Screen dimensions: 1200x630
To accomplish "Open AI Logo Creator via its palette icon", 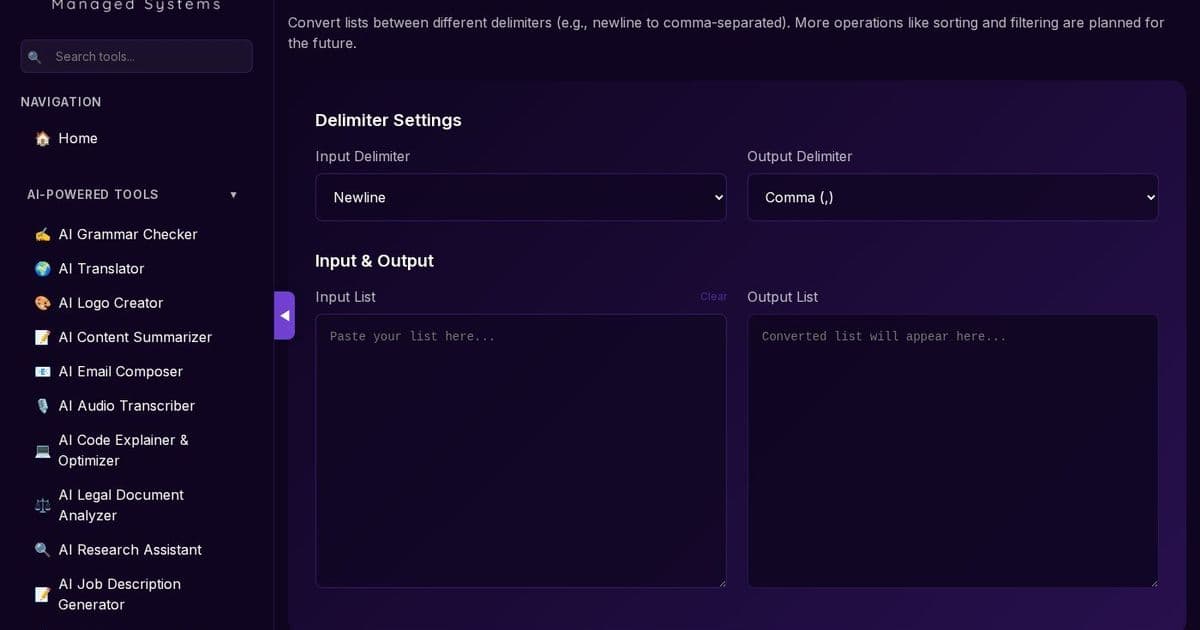I will [42, 302].
